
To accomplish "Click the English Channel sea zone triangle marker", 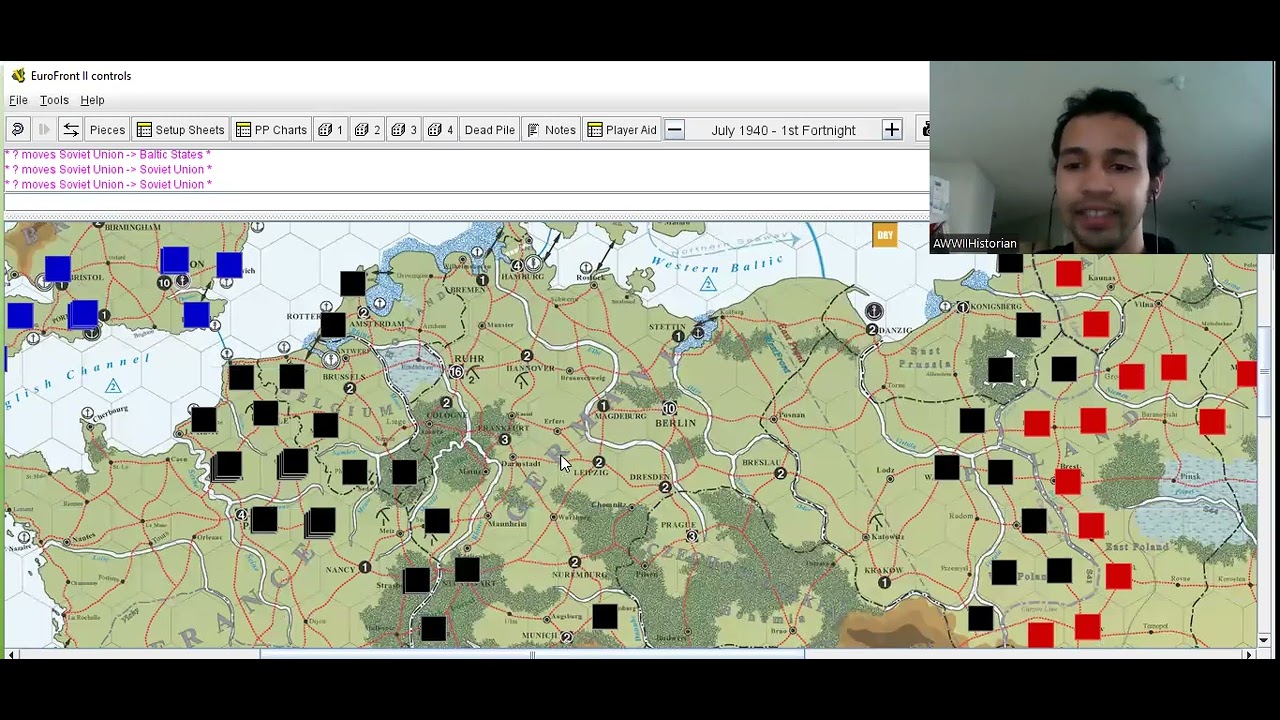I will [113, 386].
